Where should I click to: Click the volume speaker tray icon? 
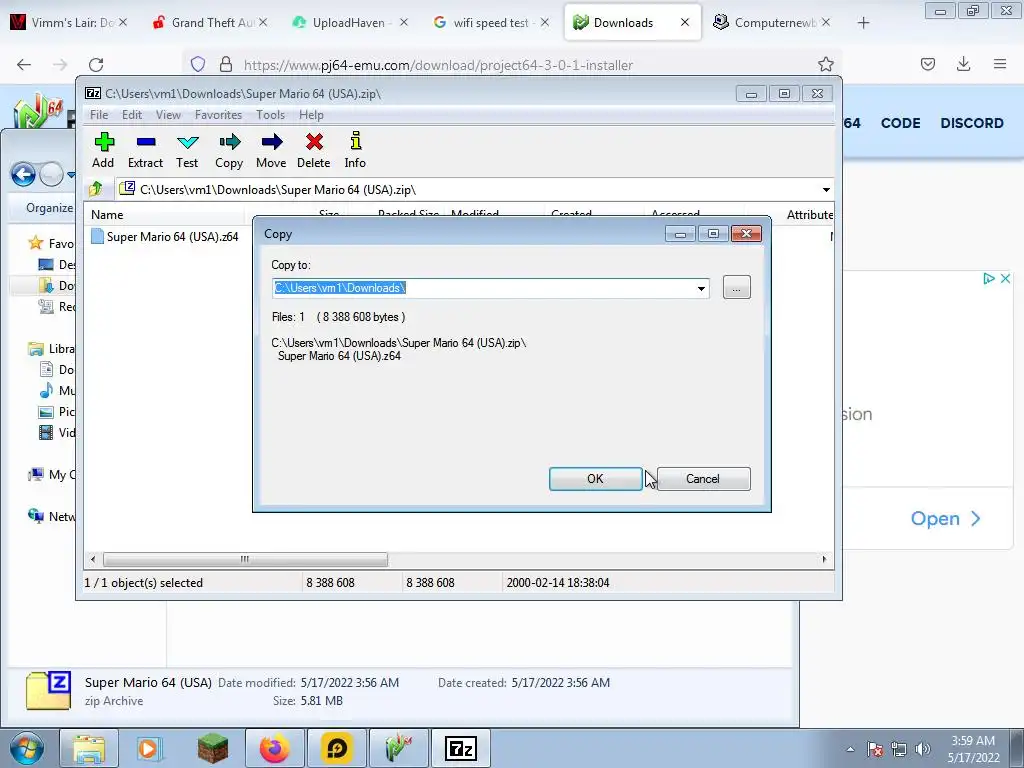[923, 749]
